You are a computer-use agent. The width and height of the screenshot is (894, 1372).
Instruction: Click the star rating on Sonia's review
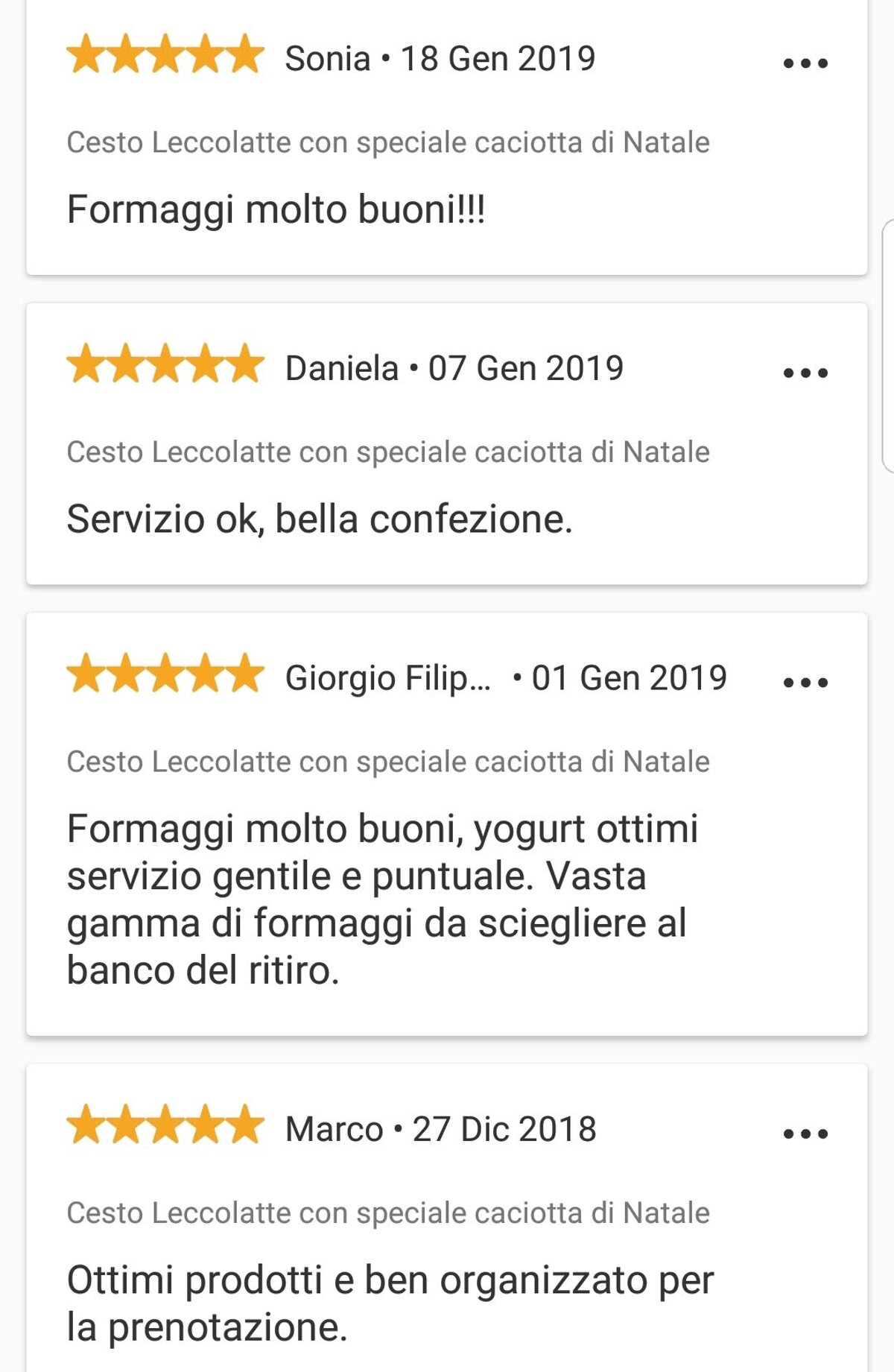tap(165, 56)
